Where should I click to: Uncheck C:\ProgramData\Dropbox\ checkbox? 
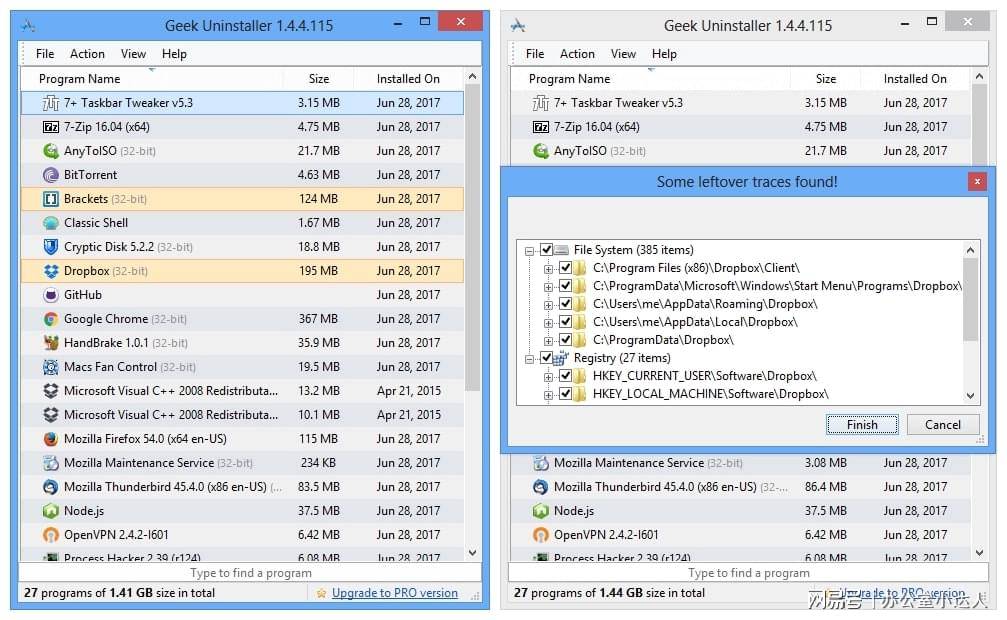click(565, 339)
